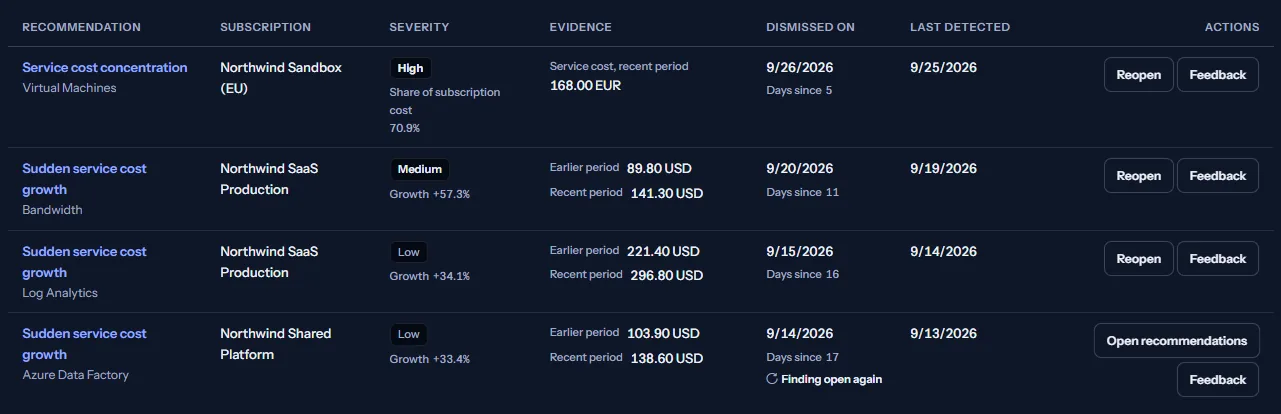Open Sudden service cost growth for Log Analytics

point(84,262)
